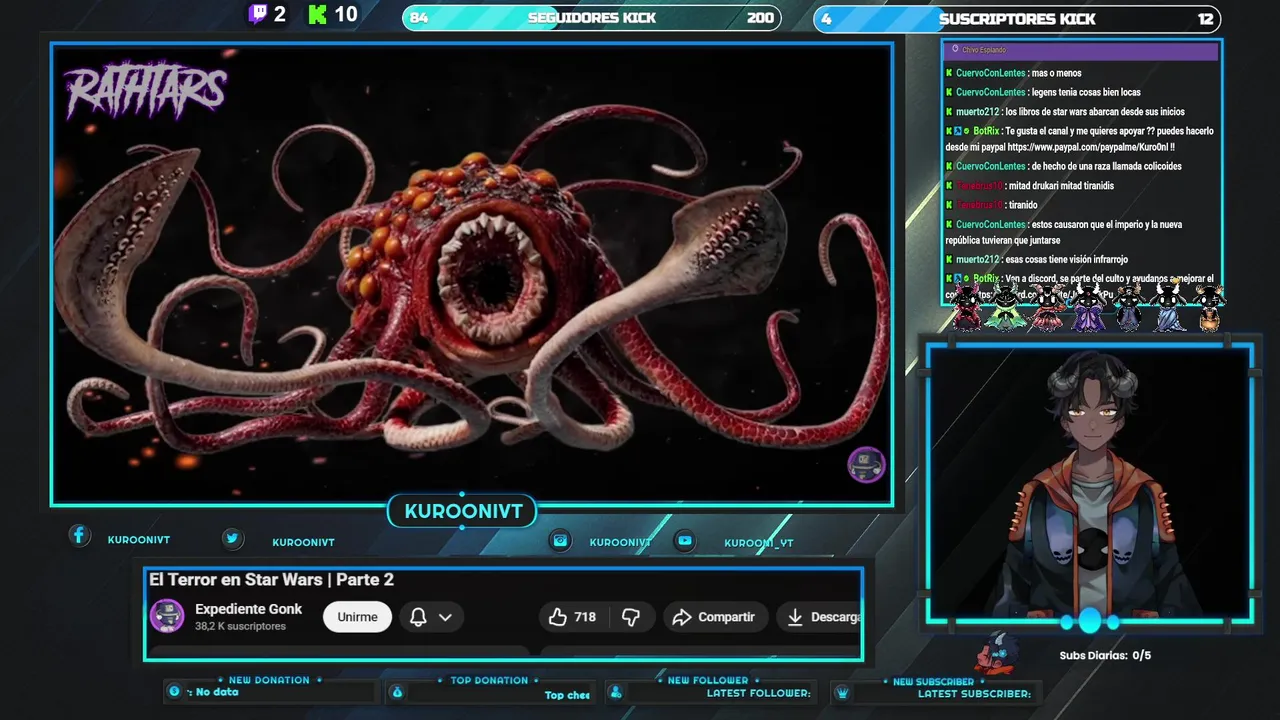Expand notification options chevron beside bell

[445, 617]
